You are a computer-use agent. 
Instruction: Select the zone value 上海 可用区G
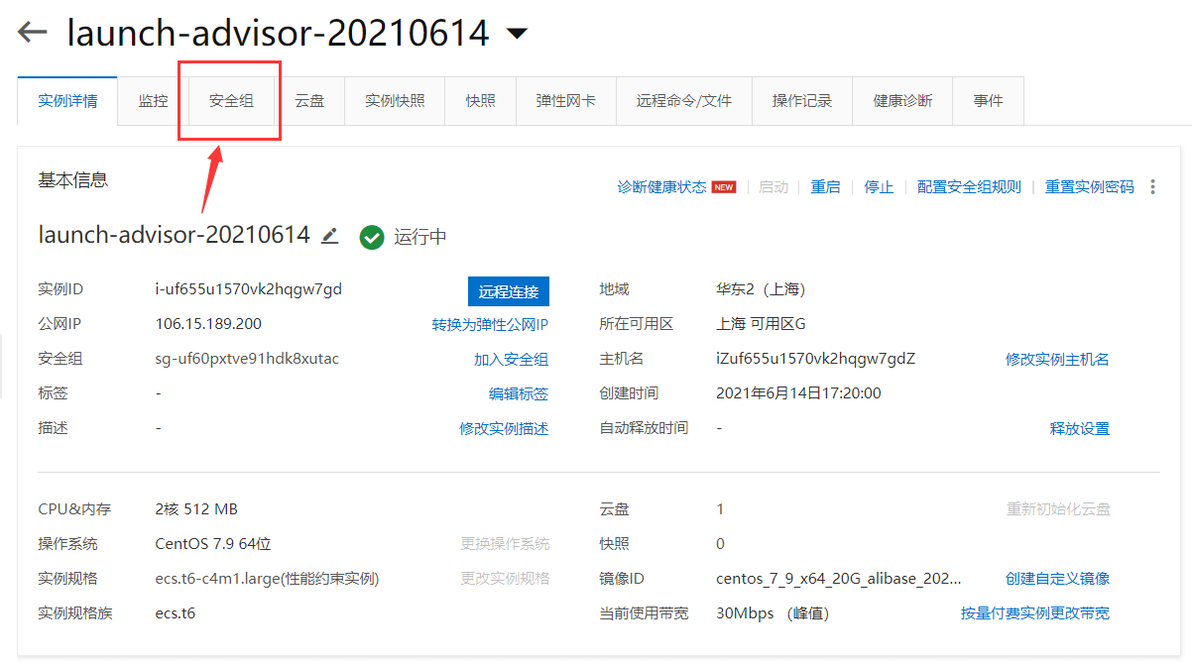(x=760, y=324)
